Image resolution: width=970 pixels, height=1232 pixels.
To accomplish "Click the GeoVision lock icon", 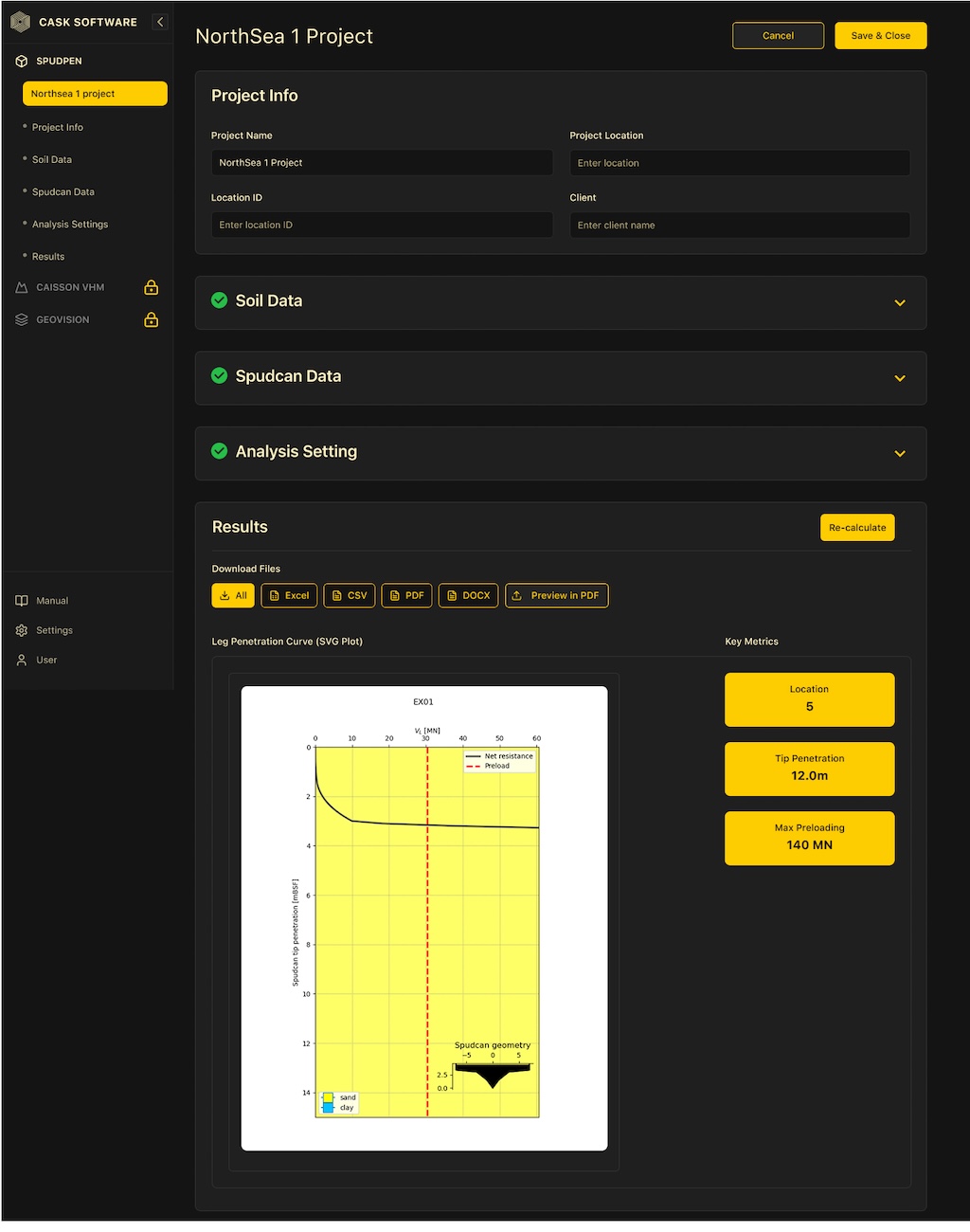I will coord(151,320).
